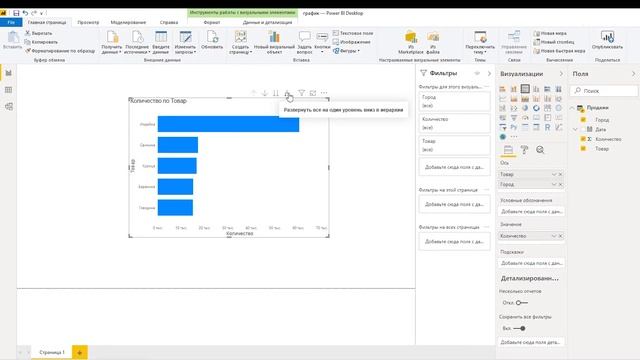This screenshot has width=640, height=360.
Task: Switch to Data view in left sidebar
Action: click(9, 90)
